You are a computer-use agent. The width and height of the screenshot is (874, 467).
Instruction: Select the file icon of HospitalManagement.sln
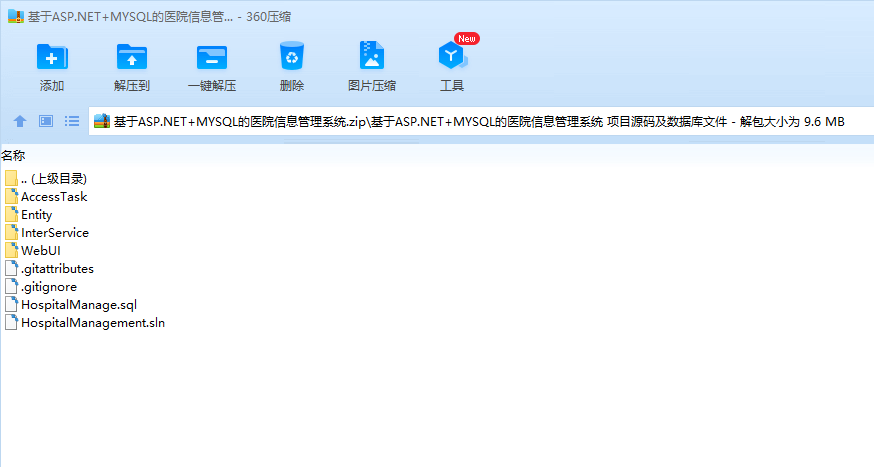pyautogui.click(x=11, y=322)
